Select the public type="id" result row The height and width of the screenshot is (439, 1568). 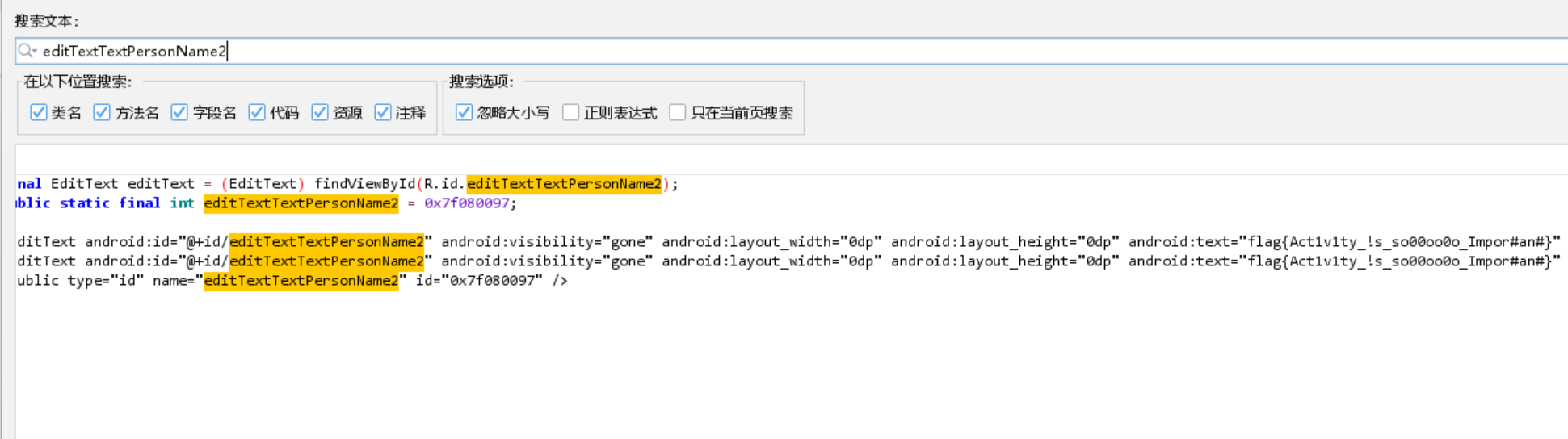(291, 281)
